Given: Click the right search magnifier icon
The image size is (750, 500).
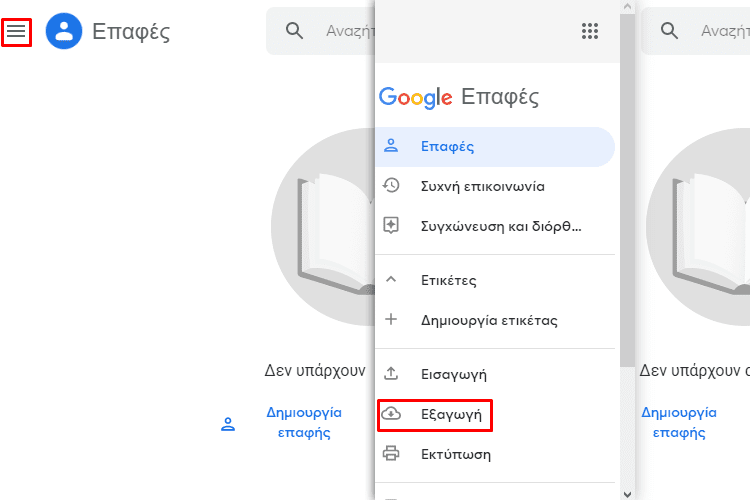Looking at the screenshot, I should click(669, 31).
